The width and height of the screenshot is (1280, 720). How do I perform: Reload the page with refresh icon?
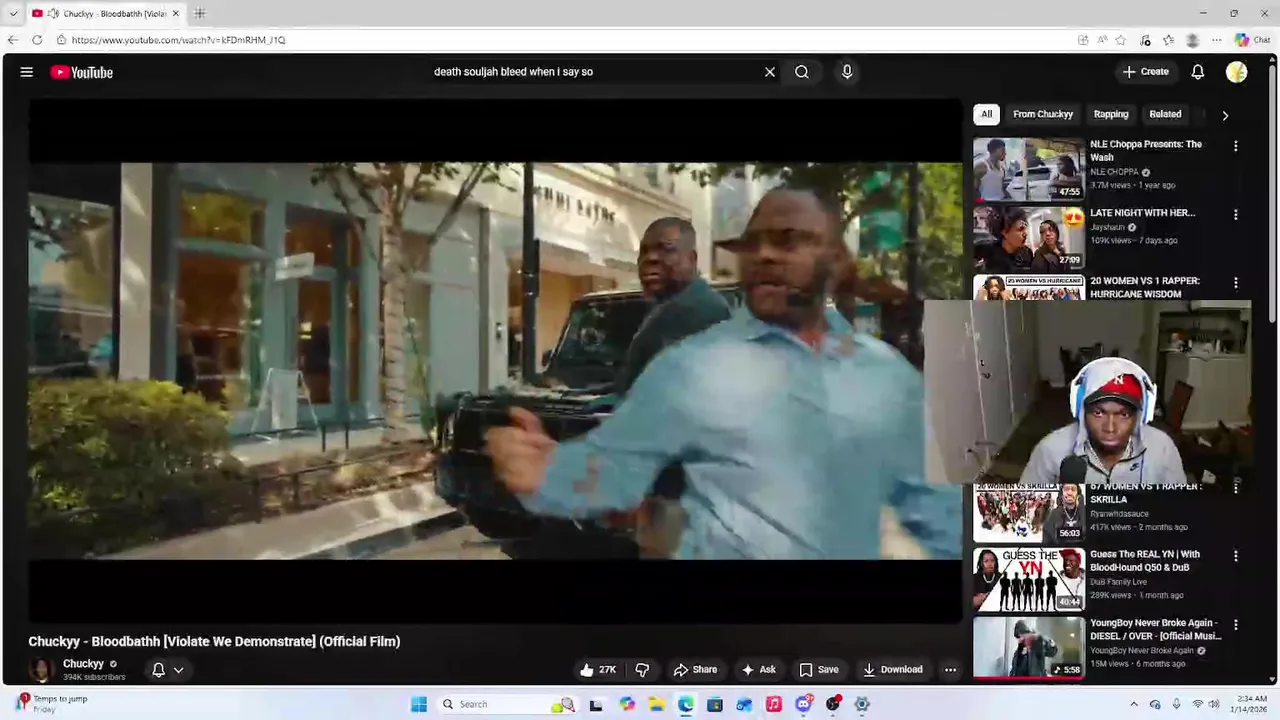[x=37, y=40]
